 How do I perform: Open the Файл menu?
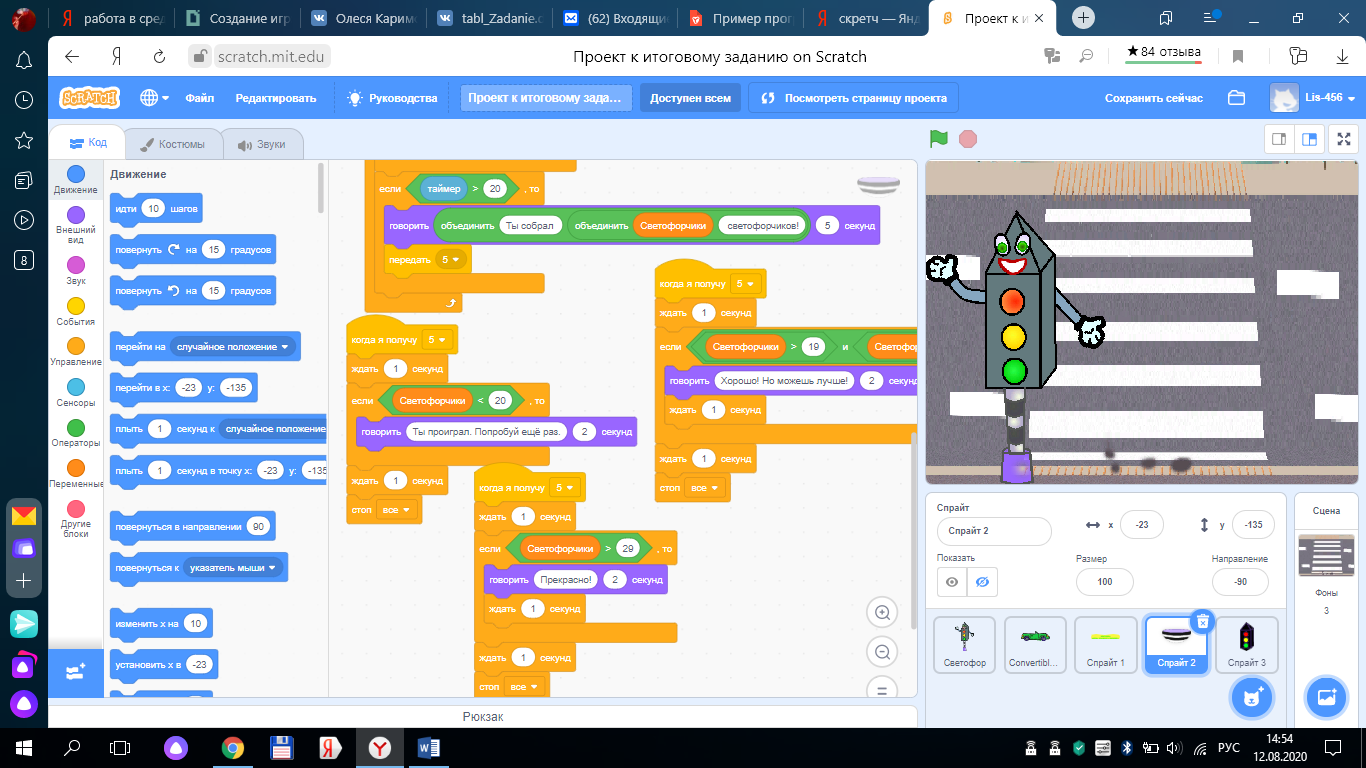point(199,98)
